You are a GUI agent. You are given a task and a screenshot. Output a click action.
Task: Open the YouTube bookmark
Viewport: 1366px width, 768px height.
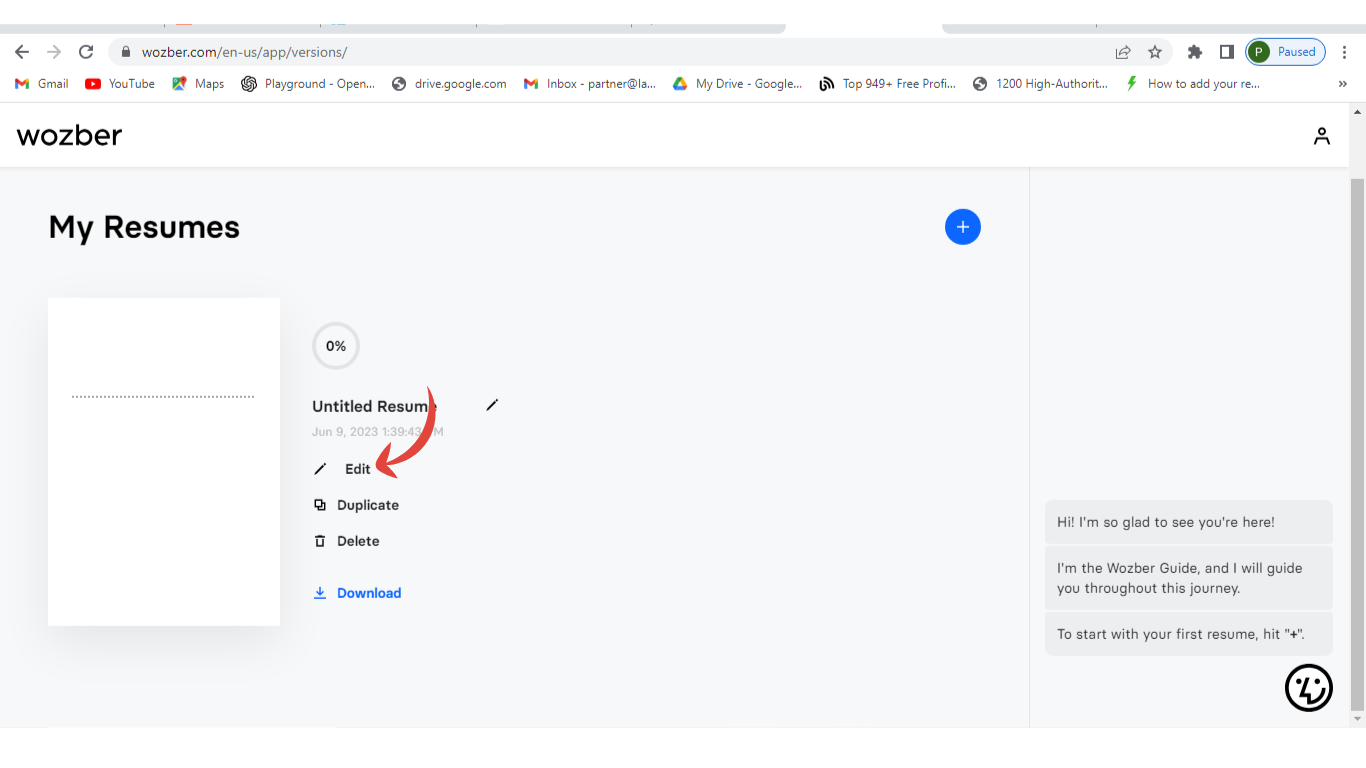[120, 84]
